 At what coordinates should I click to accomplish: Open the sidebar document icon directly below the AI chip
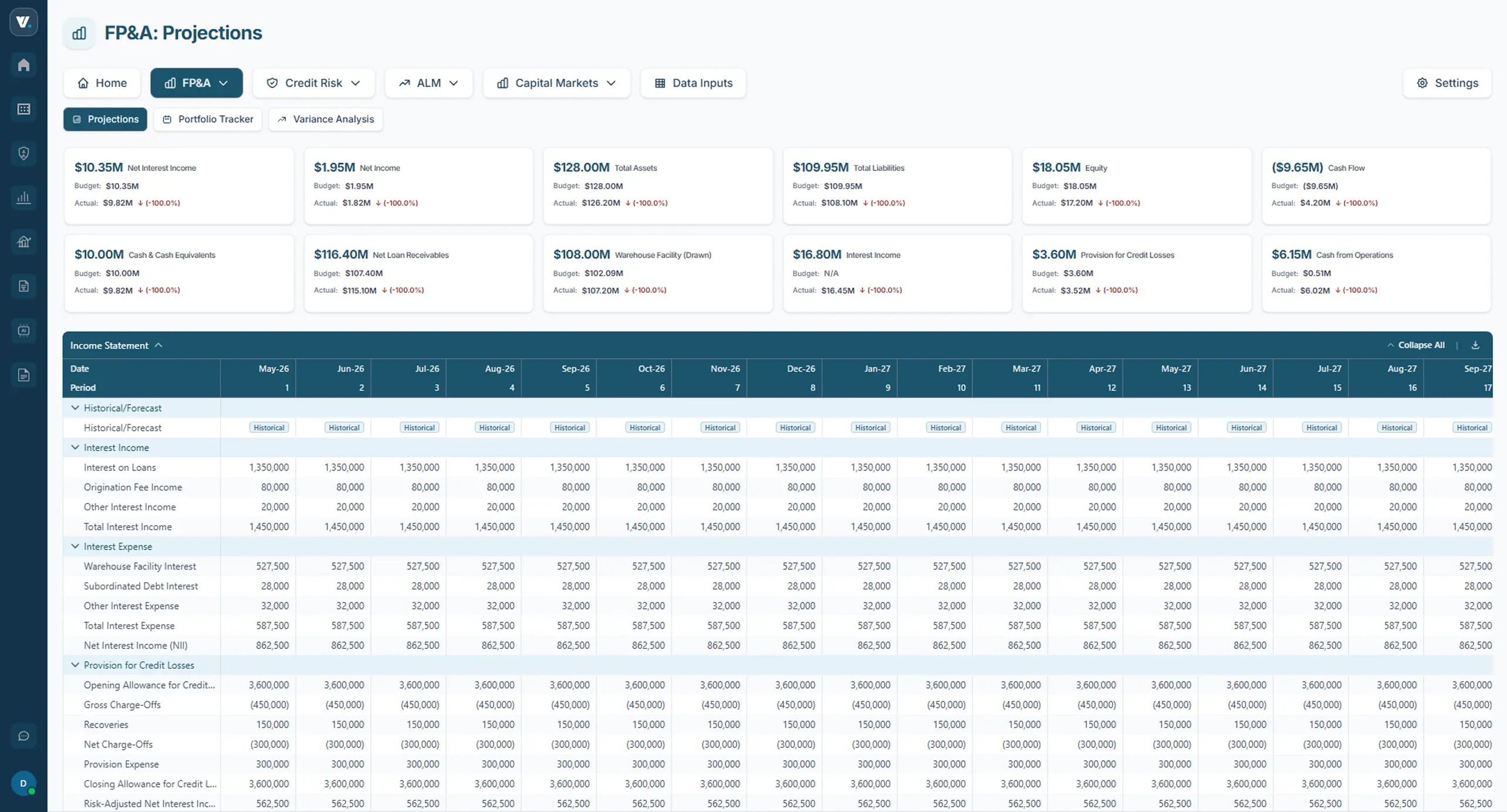pos(23,375)
